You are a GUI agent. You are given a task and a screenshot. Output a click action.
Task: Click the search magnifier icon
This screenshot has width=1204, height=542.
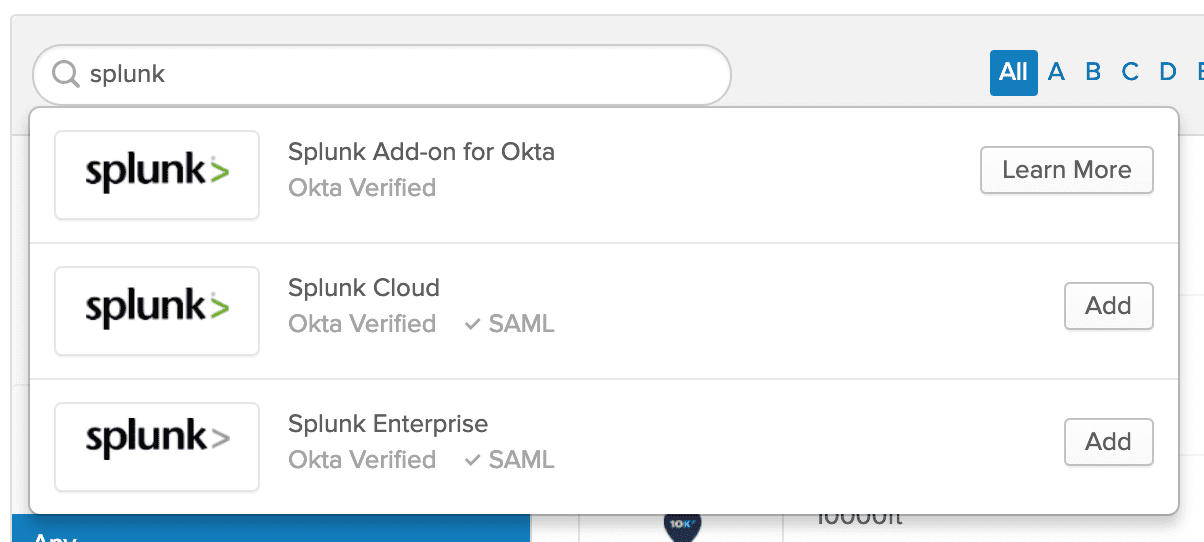(x=66, y=74)
